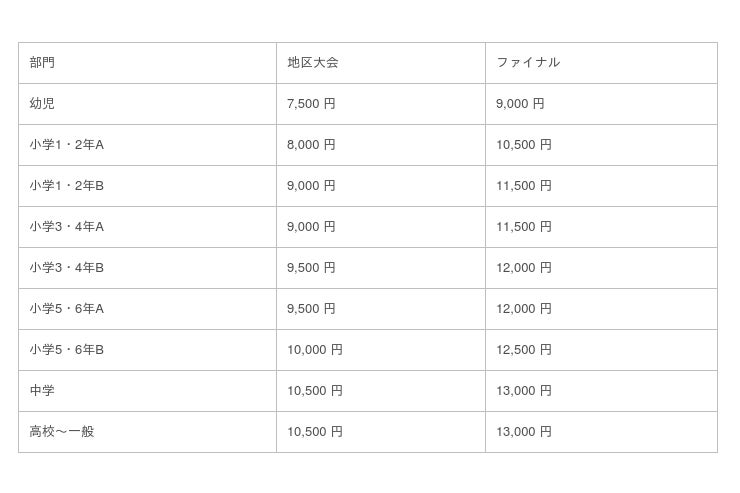
Task: Click the 9,000 円 final fee for 幼児
Action: tap(520, 104)
